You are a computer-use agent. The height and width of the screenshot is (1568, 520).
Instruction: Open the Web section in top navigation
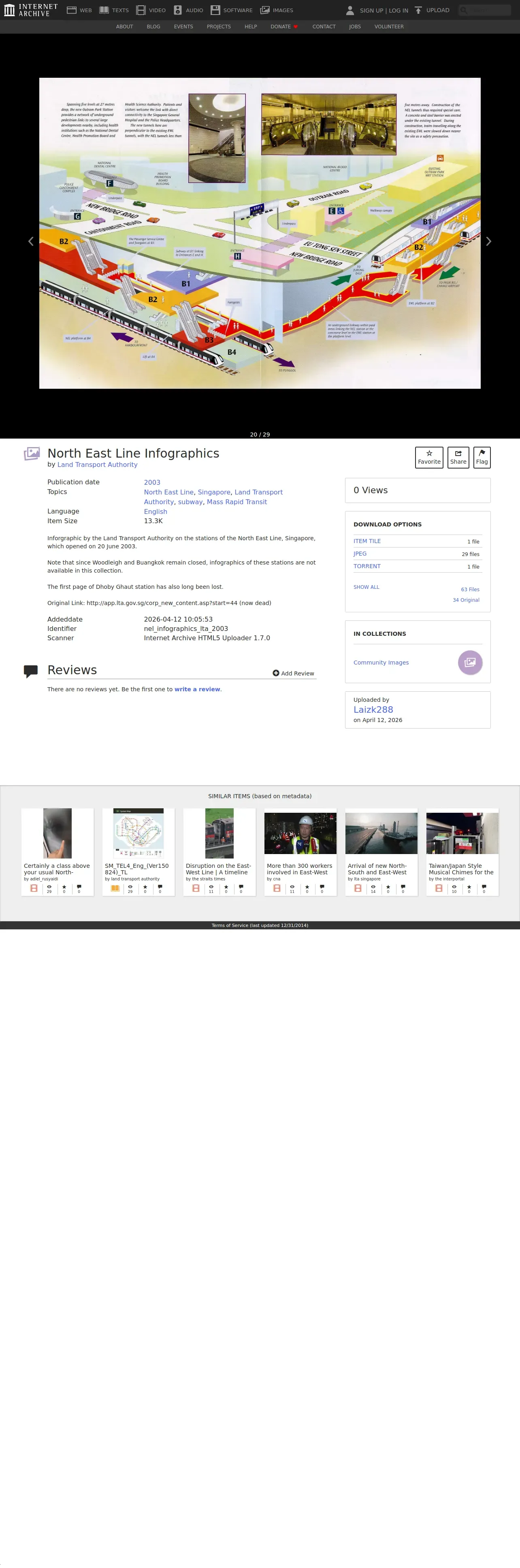point(79,11)
